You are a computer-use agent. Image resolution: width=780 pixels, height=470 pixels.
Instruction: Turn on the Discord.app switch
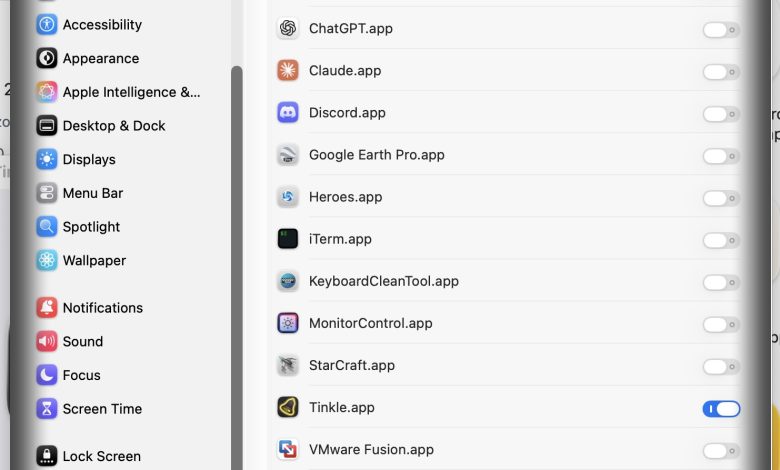(x=721, y=114)
